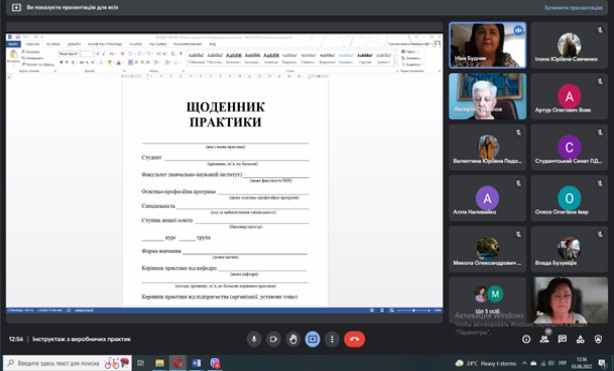Viewport: 614px width, 371px height.
Task: Select Алла Наливайко's avatar tile
Action: pos(488,198)
